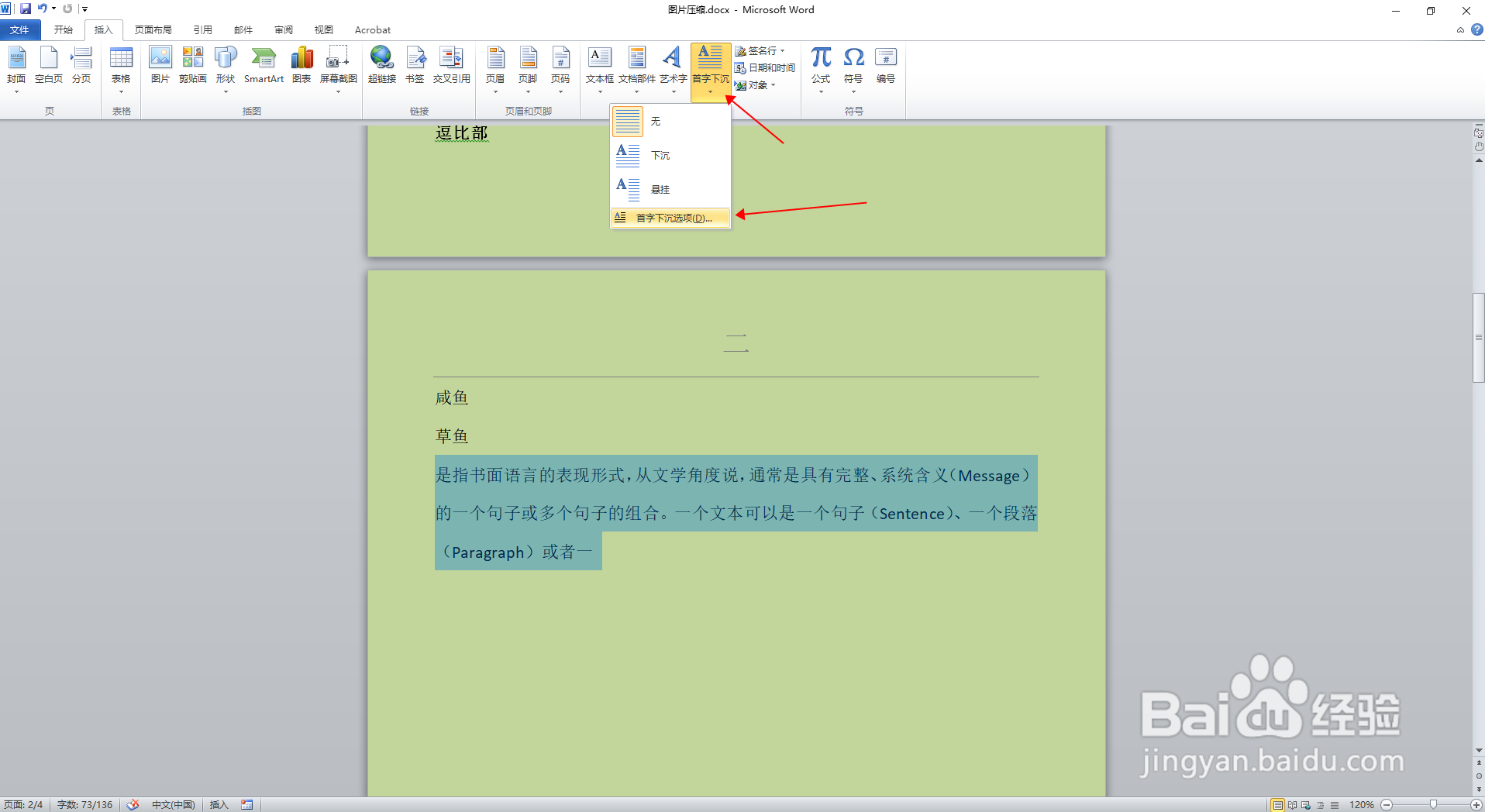This screenshot has width=1485, height=812.
Task: Click Date and Time (日期和时间)
Action: tap(765, 67)
